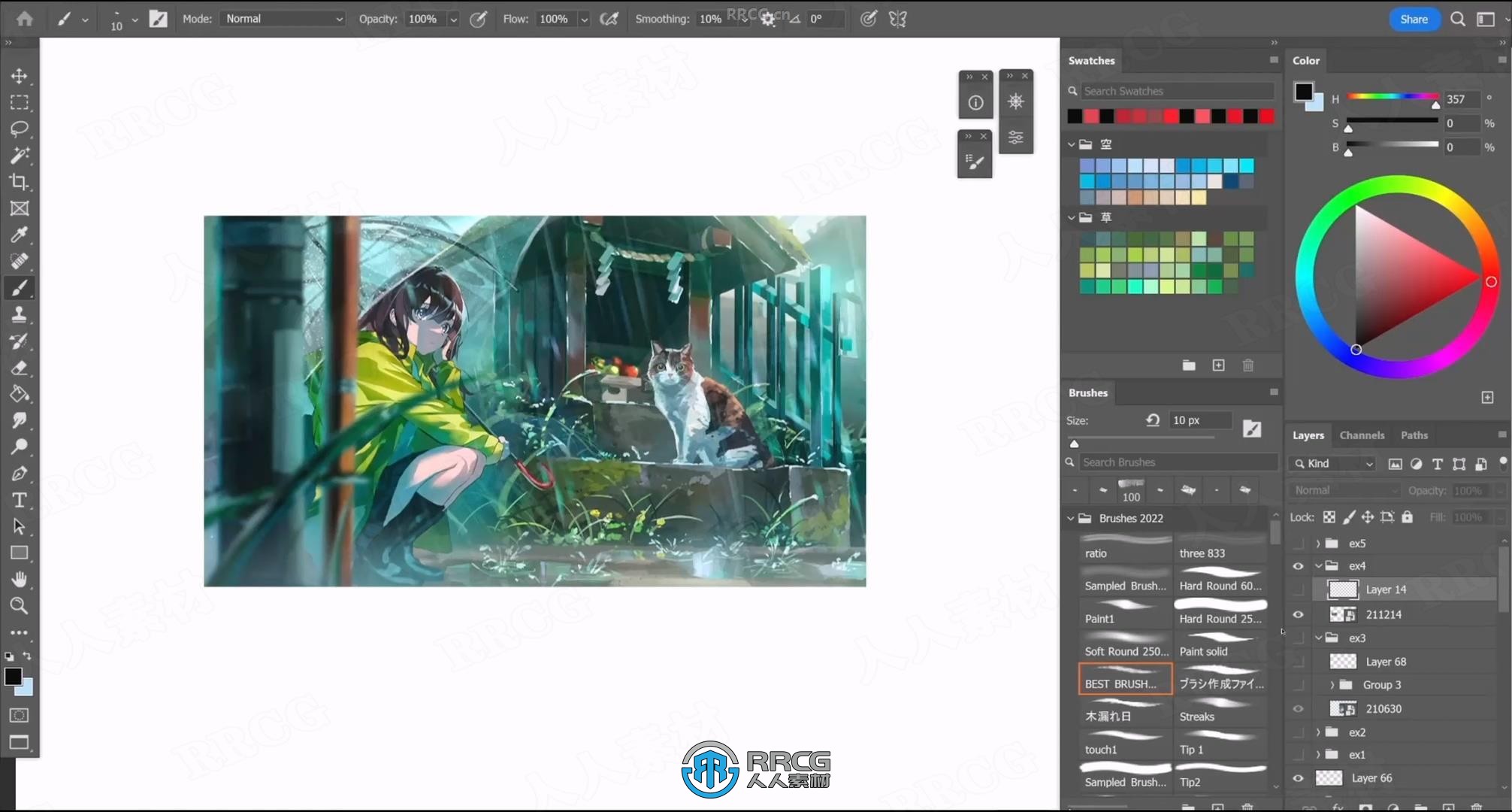Select the Move tool
Image resolution: width=1512 pixels, height=812 pixels.
[x=20, y=76]
